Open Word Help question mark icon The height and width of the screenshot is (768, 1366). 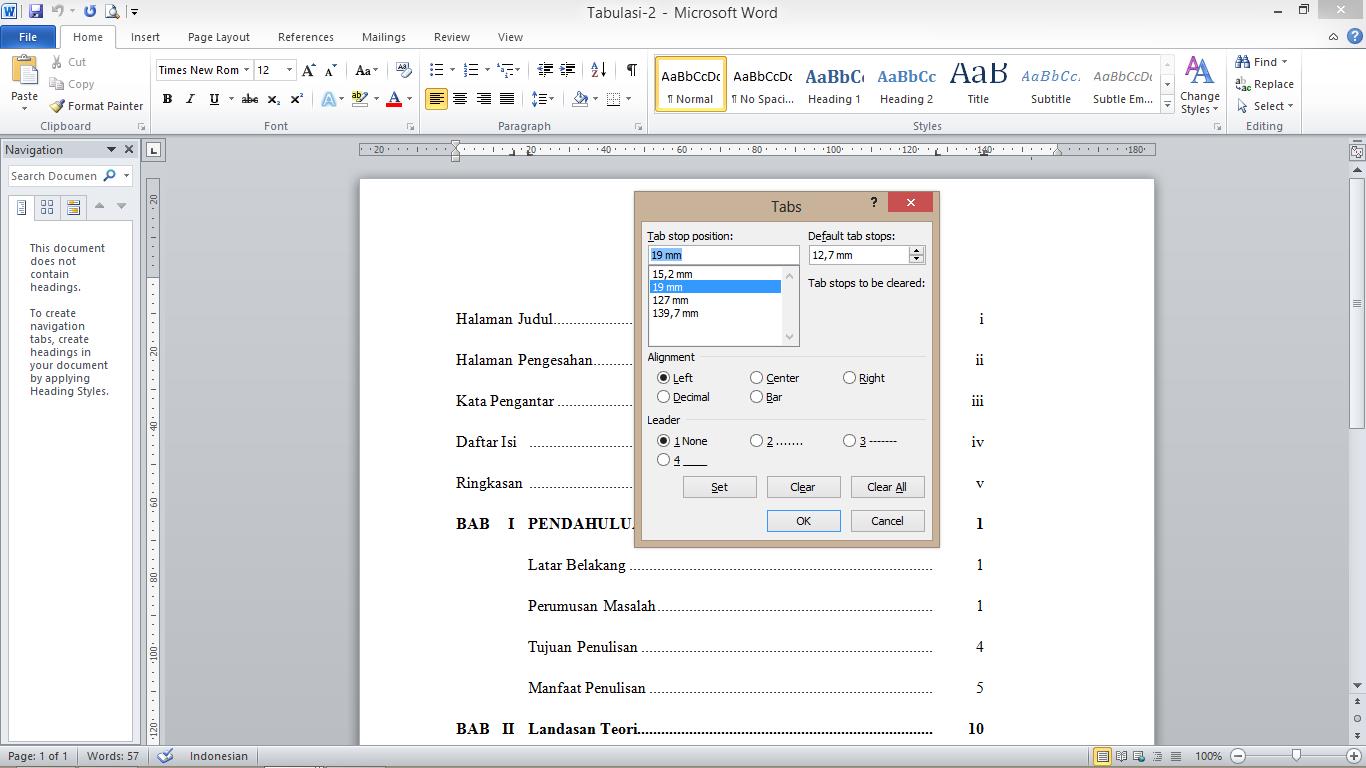click(x=1354, y=37)
